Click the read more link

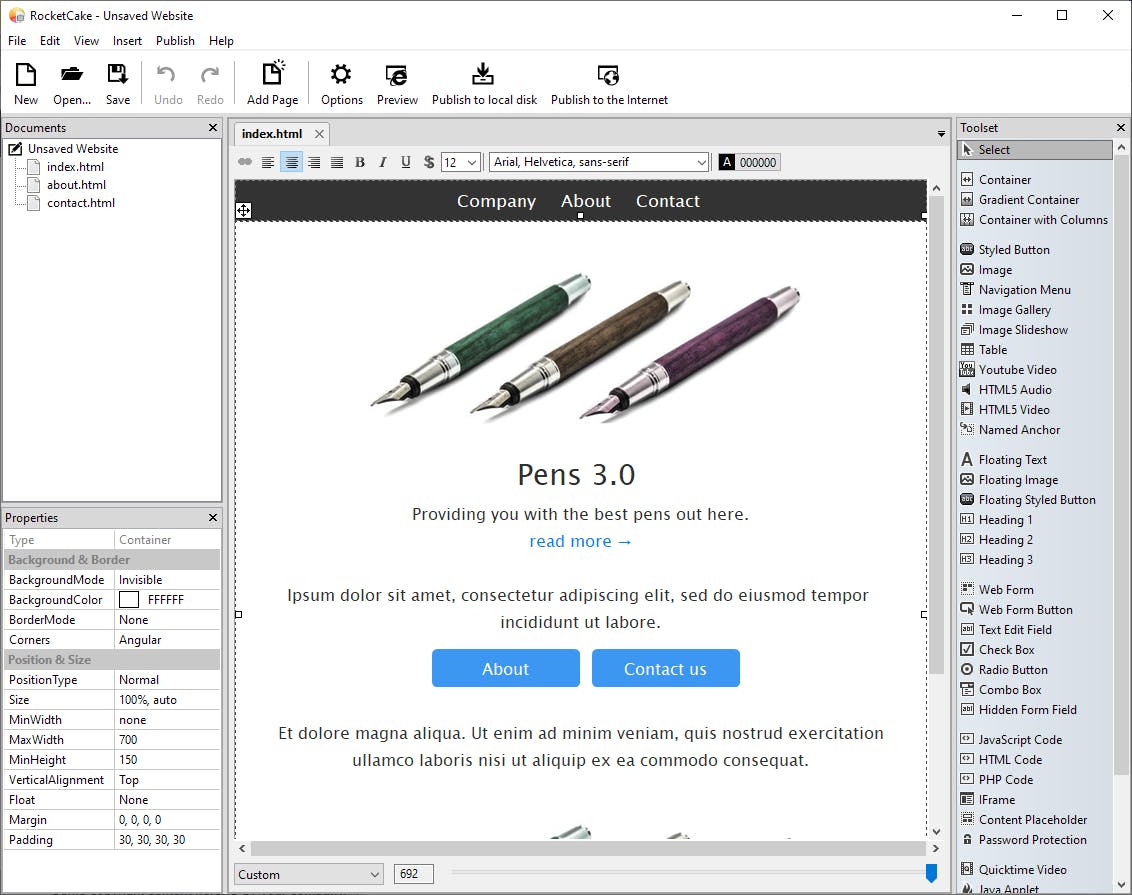[x=580, y=541]
